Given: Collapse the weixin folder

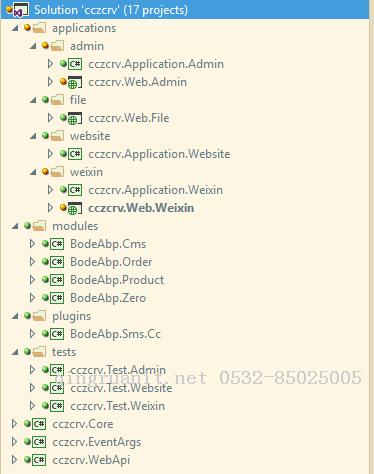Looking at the screenshot, I should tap(33, 172).
